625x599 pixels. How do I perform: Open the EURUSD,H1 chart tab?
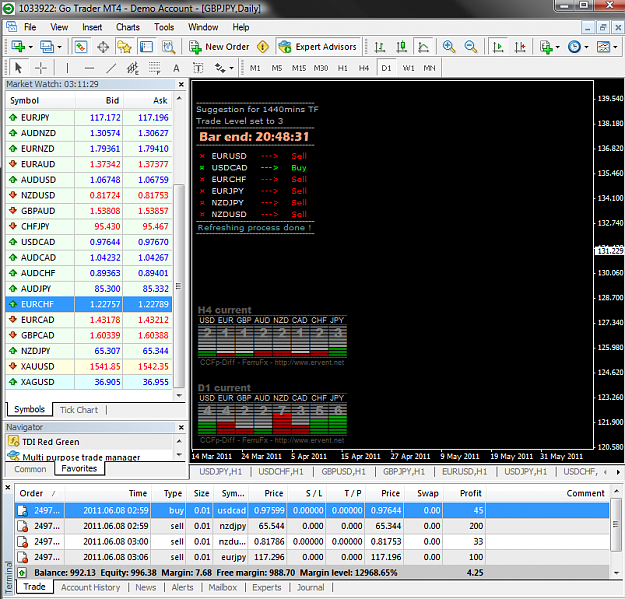[x=464, y=471]
